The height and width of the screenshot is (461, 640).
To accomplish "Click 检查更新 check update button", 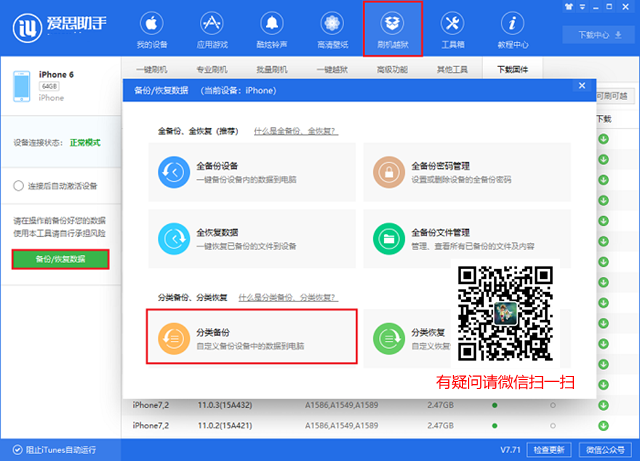I will tap(549, 450).
